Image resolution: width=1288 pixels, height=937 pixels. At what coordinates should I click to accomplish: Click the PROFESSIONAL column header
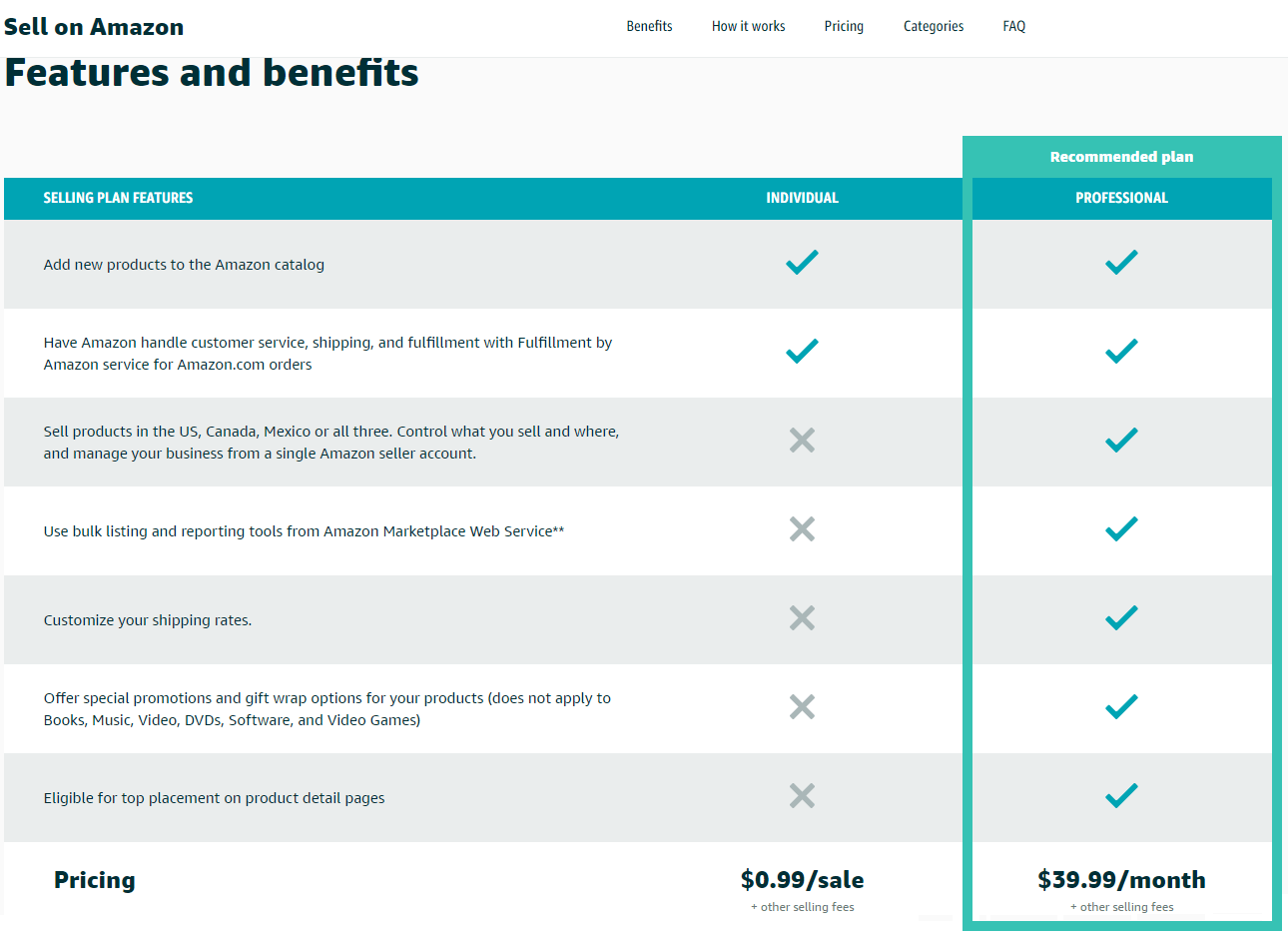(1121, 198)
